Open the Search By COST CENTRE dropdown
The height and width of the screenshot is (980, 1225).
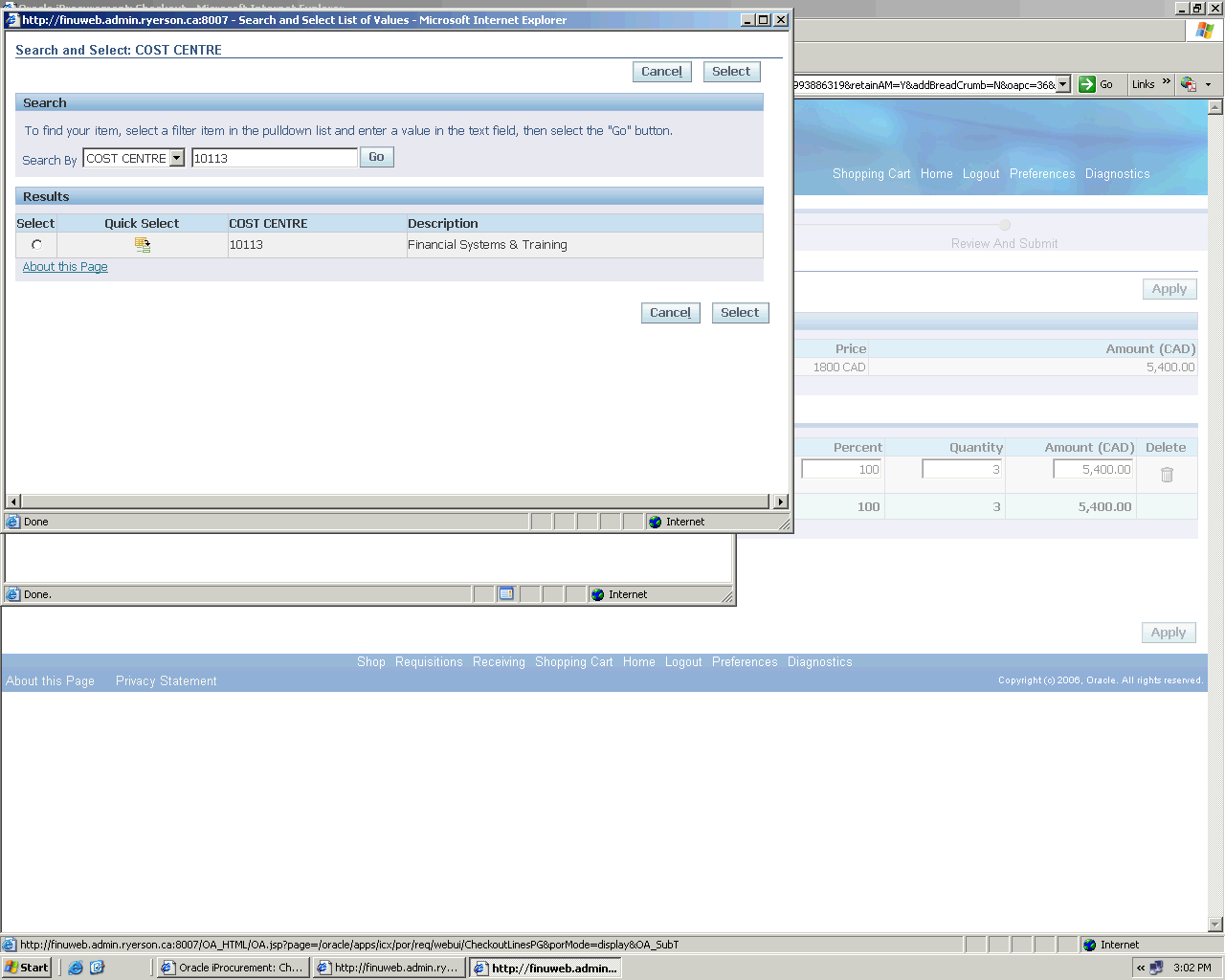(x=177, y=159)
